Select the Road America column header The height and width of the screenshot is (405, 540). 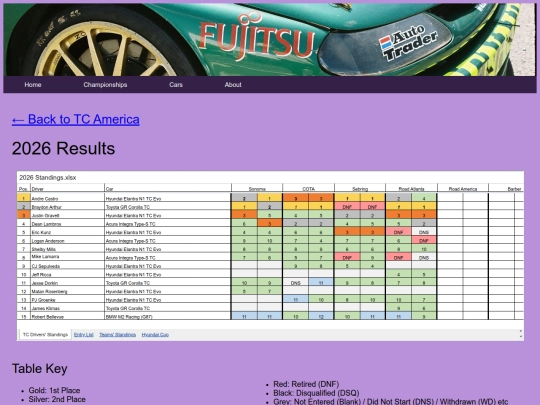pyautogui.click(x=463, y=189)
